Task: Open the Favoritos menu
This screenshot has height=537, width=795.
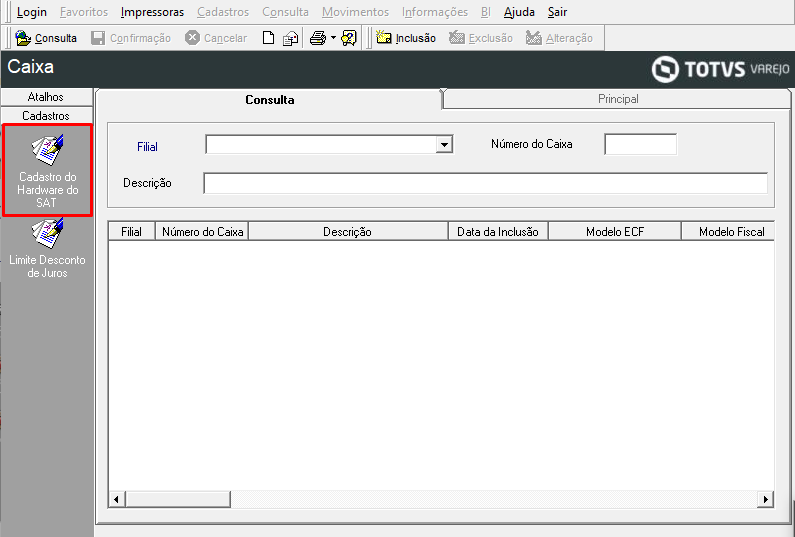Action: (x=84, y=12)
